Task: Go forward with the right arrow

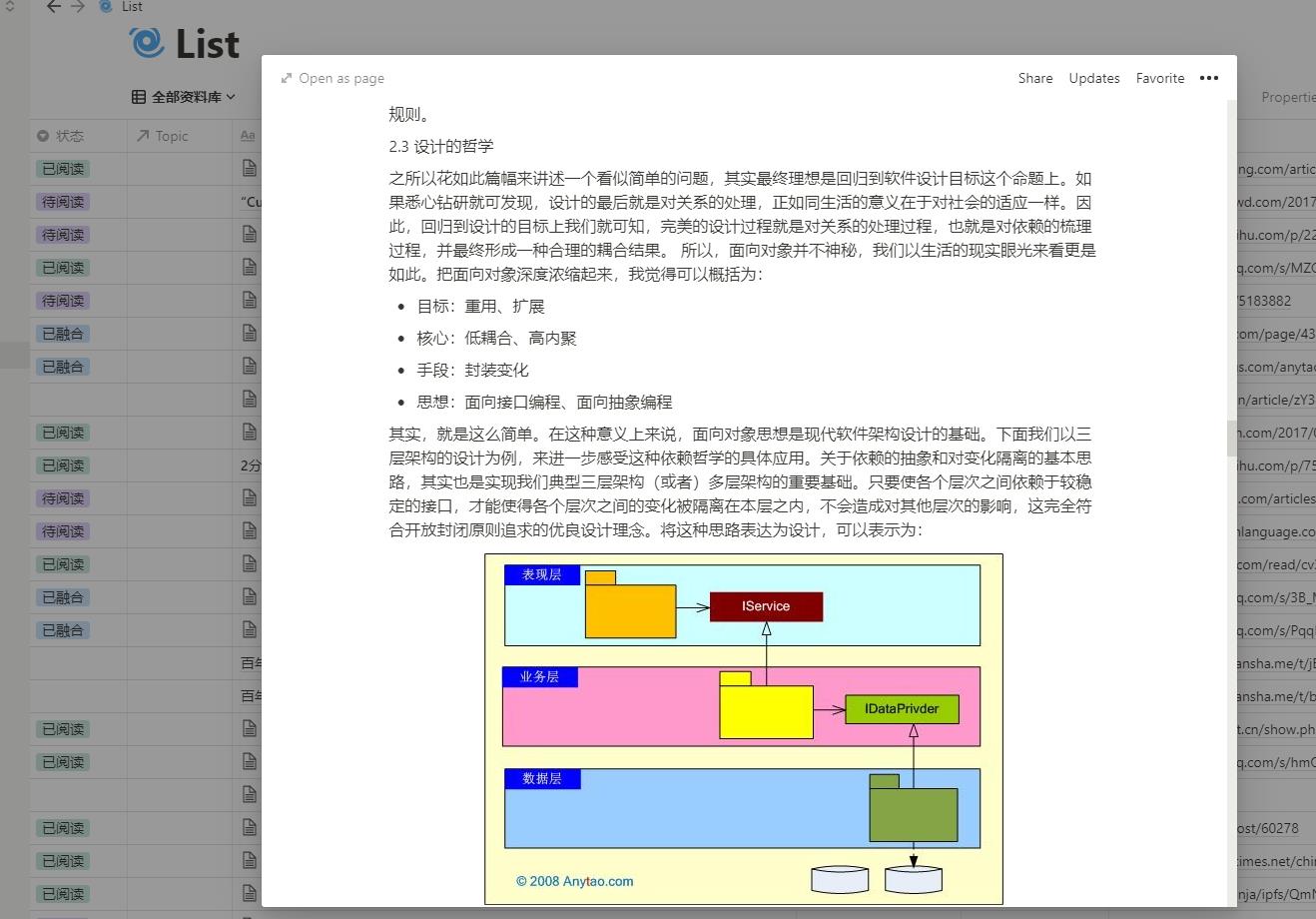Action: tap(78, 7)
